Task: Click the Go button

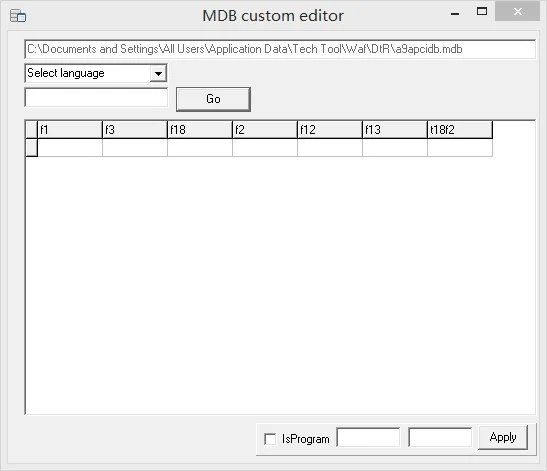Action: pos(213,99)
